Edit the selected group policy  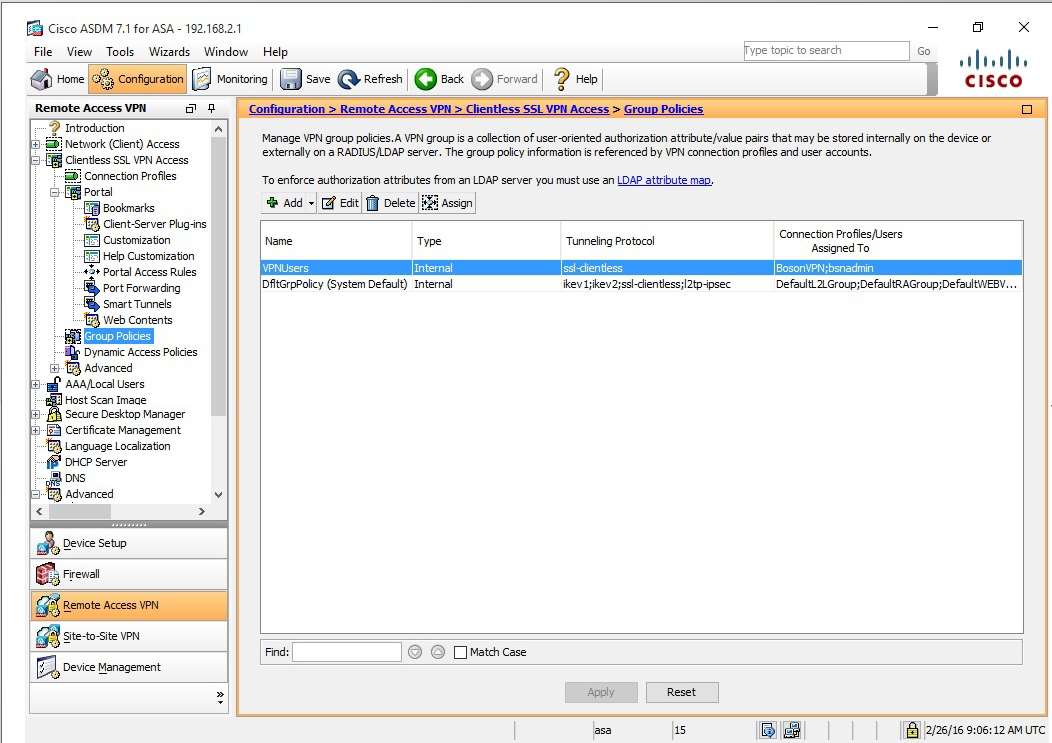pyautogui.click(x=340, y=203)
